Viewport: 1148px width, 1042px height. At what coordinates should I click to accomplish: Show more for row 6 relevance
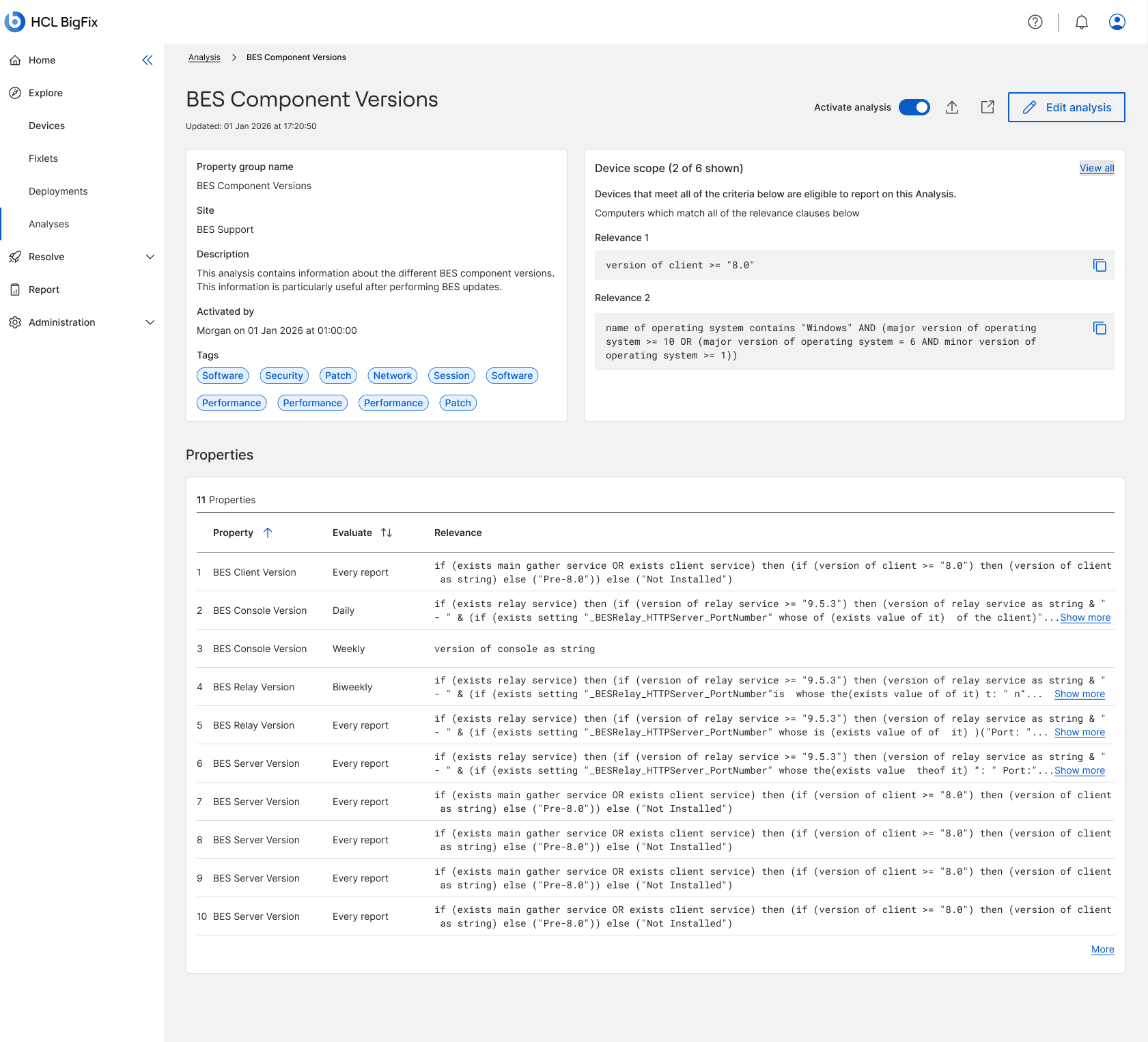(x=1080, y=770)
